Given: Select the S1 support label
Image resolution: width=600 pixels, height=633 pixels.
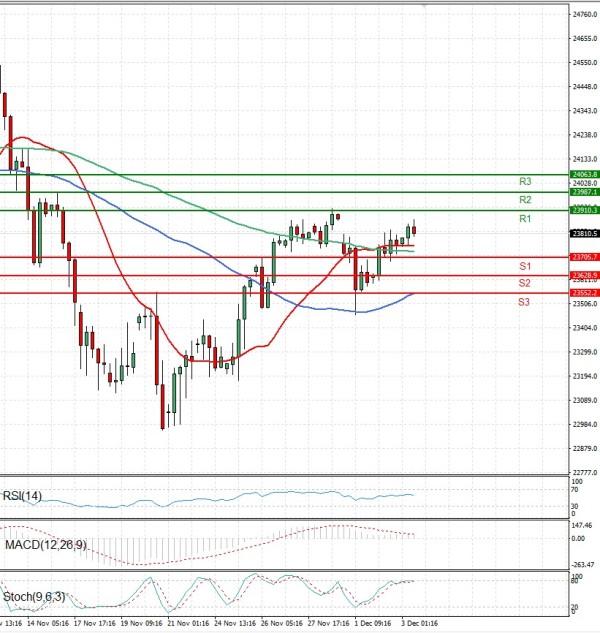Looking at the screenshot, I should (524, 266).
